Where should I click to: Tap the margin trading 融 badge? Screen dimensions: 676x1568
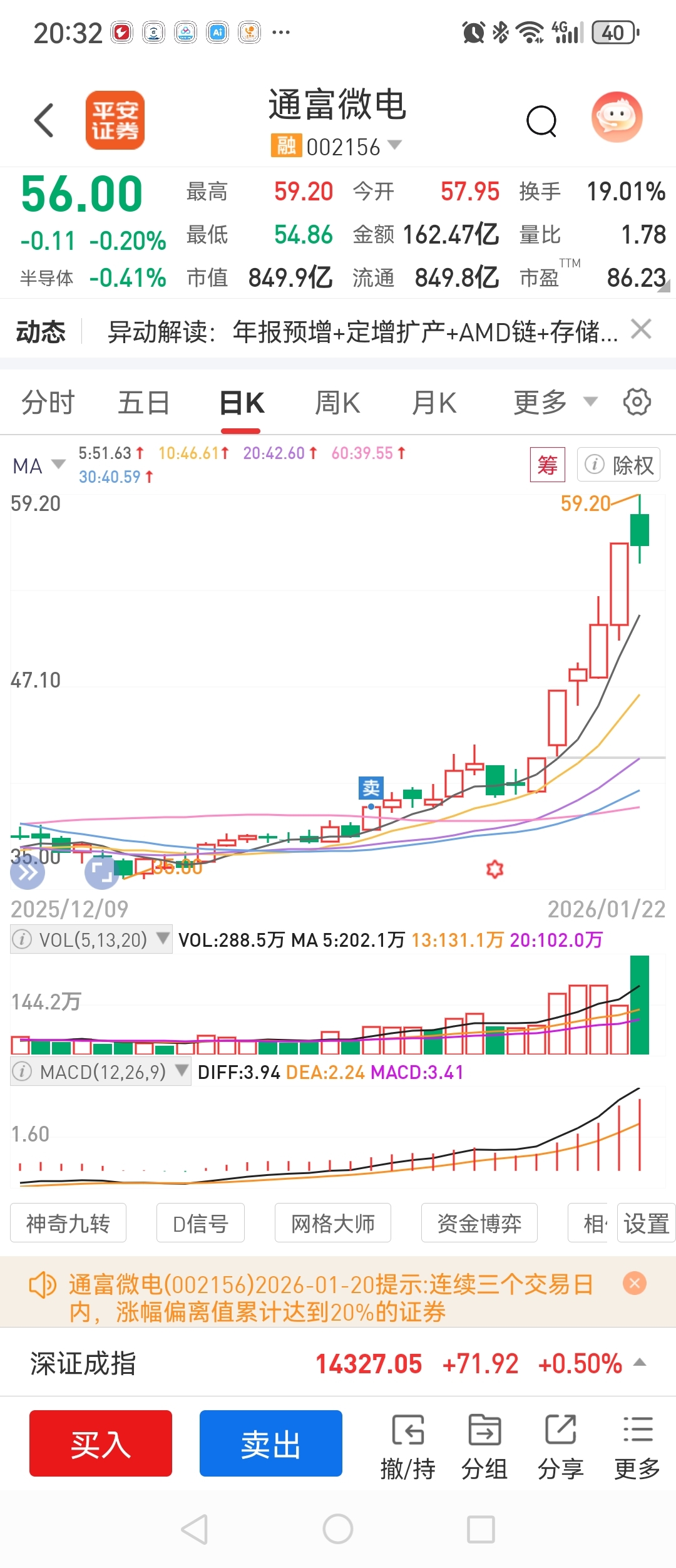[286, 146]
